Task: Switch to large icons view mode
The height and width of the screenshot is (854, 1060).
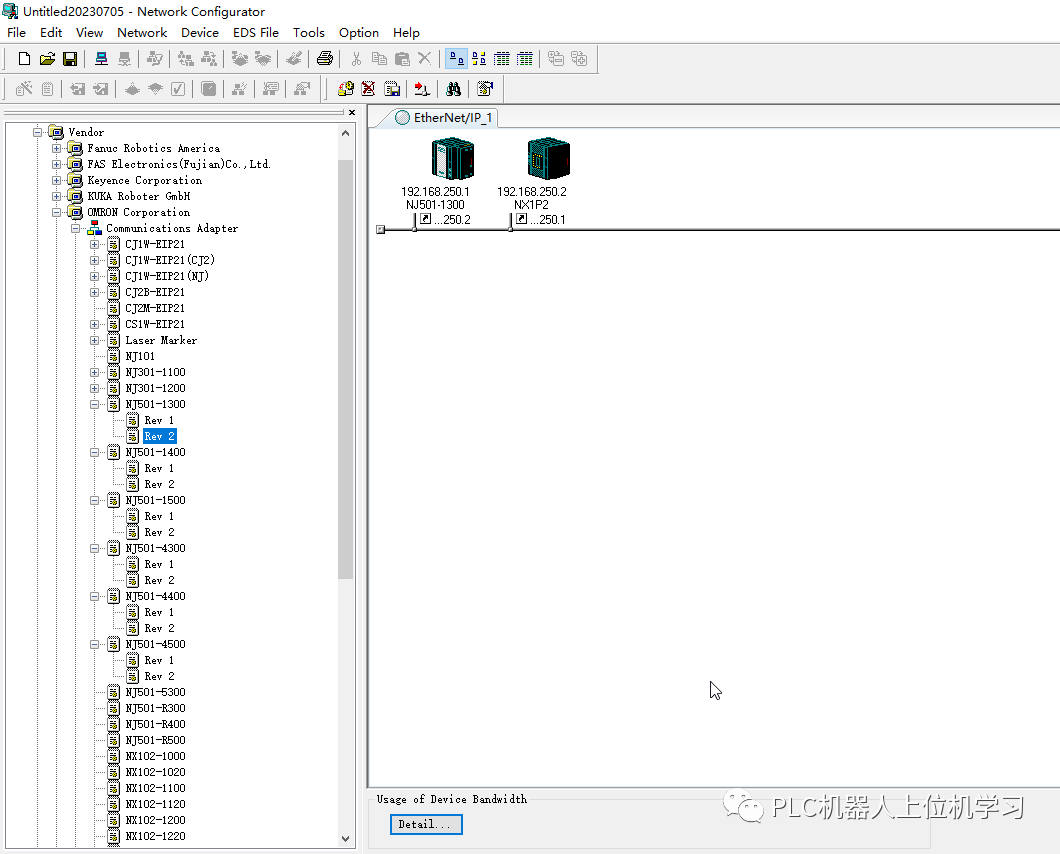Action: point(455,59)
